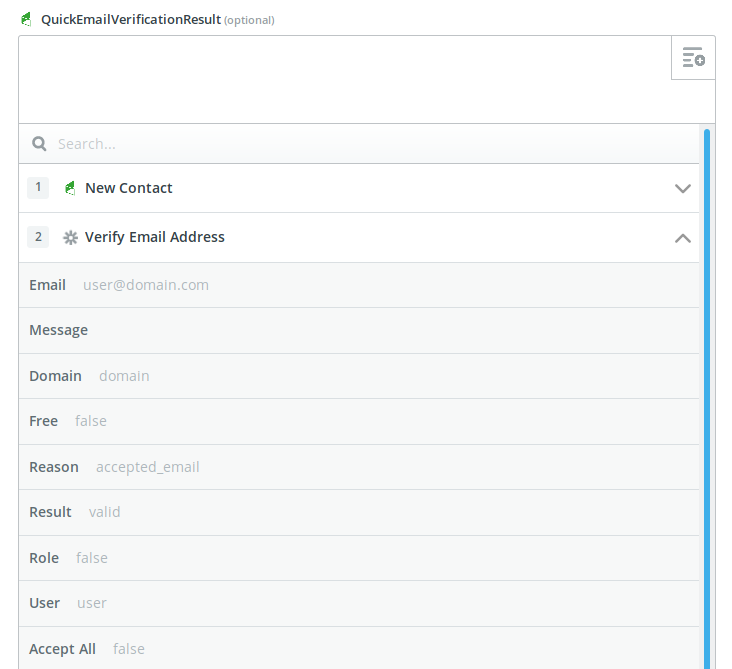This screenshot has height=669, width=732.
Task: Click the Verify Email Address gear icon
Action: pos(70,238)
